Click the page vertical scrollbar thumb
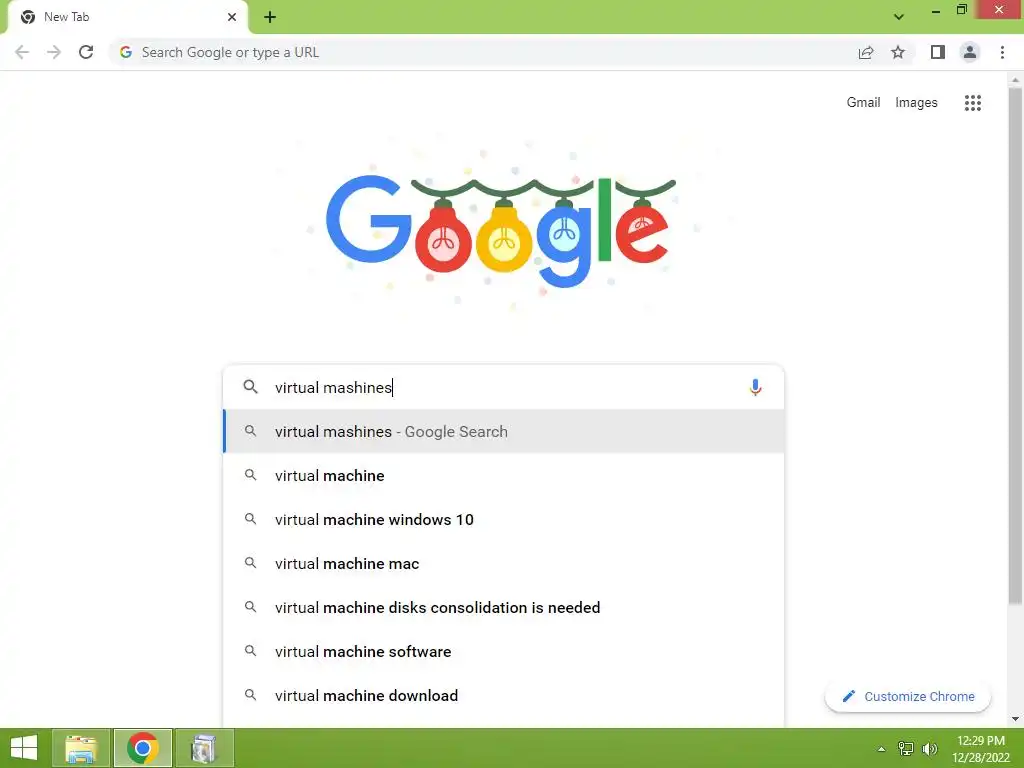The height and width of the screenshot is (768, 1024). [x=1015, y=346]
